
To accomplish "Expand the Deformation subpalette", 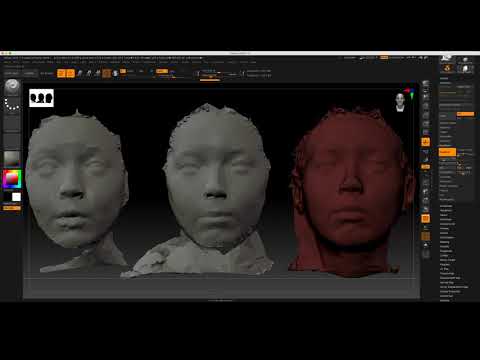I will coord(447,238).
